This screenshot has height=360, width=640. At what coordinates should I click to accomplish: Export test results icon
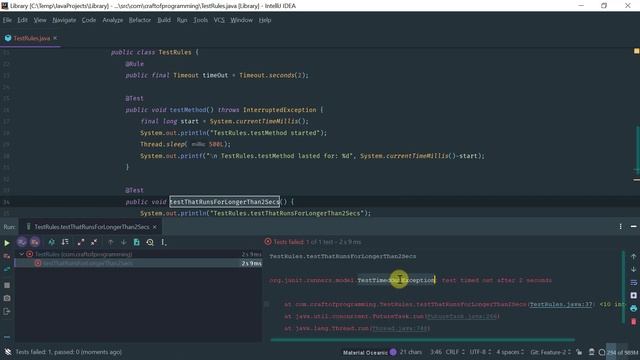tap(137, 242)
